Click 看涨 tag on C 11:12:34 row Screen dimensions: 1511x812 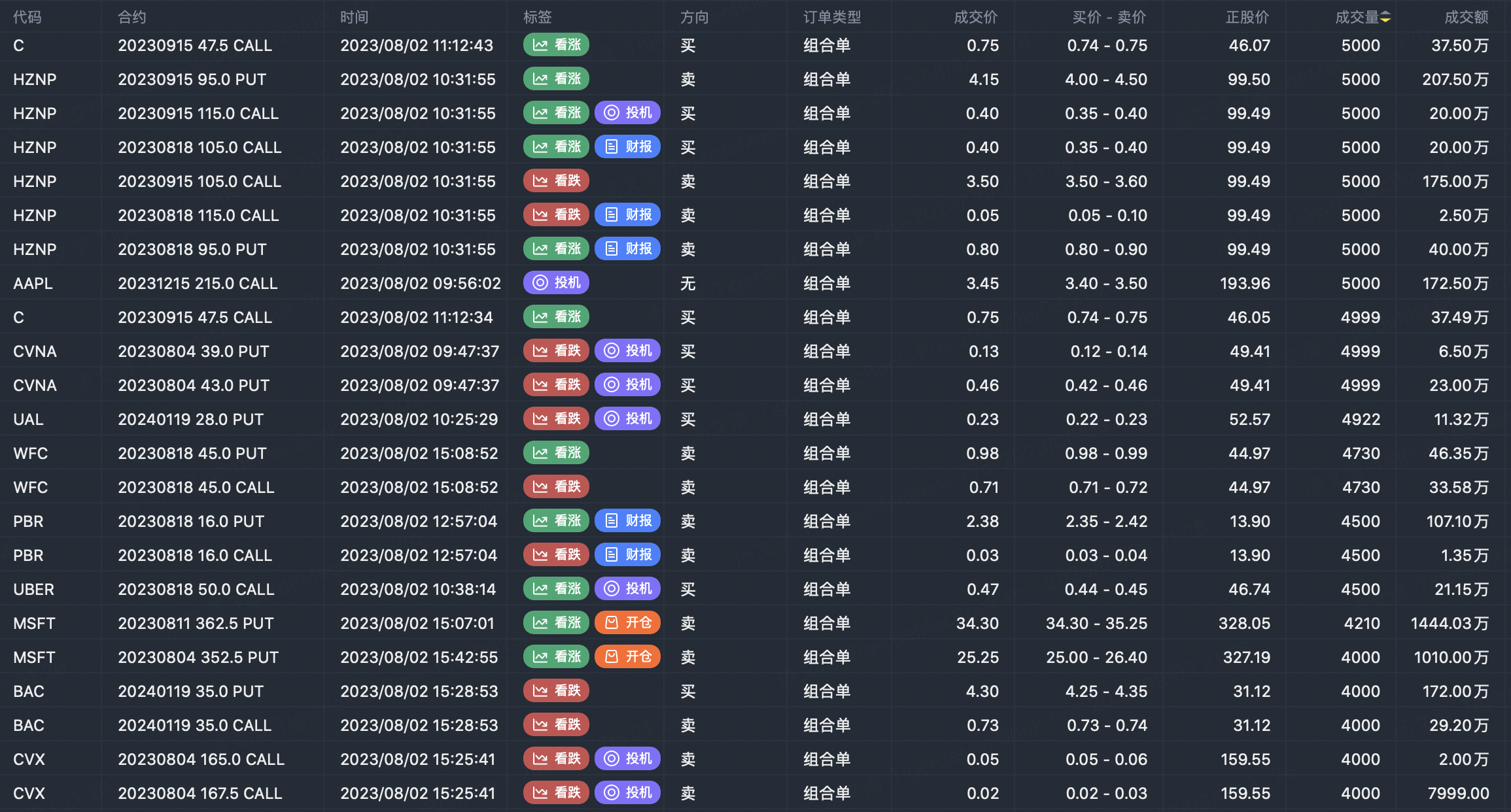pos(556,317)
